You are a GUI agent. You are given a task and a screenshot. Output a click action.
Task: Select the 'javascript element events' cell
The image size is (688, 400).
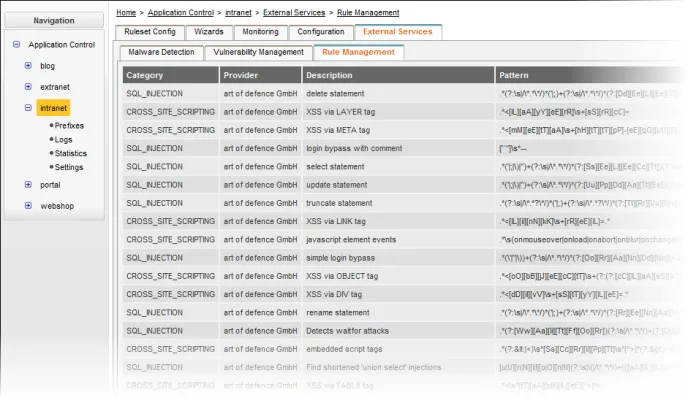pos(398,239)
